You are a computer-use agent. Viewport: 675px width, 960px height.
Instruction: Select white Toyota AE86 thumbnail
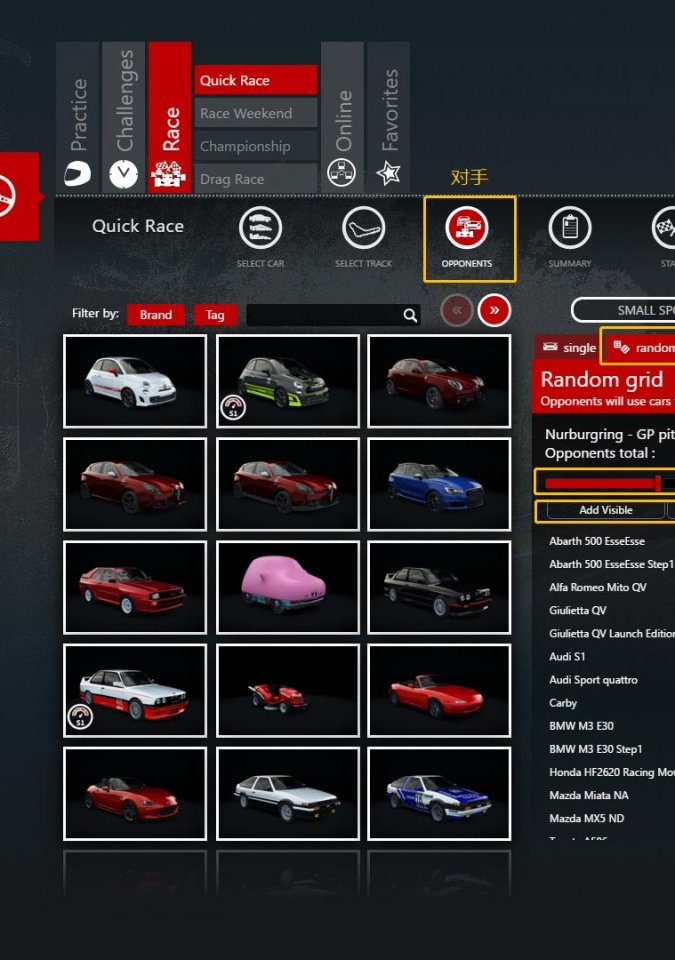coord(288,793)
